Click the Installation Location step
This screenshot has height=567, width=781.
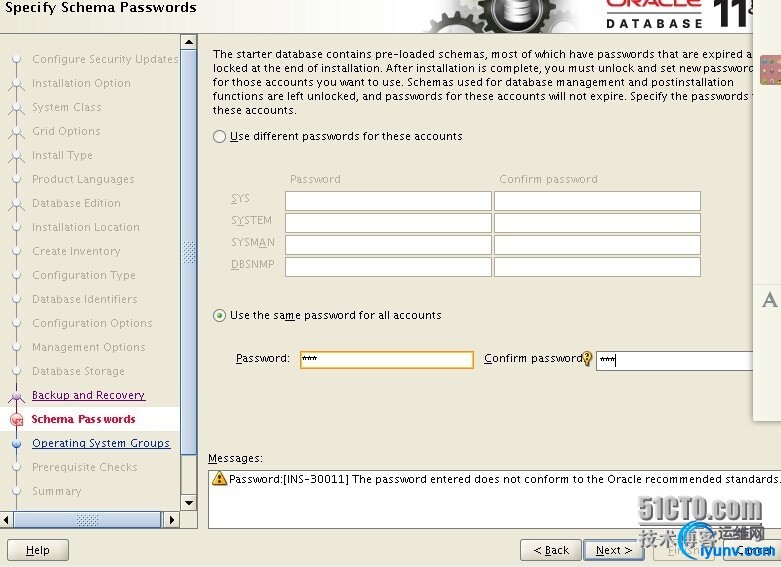click(x=86, y=227)
